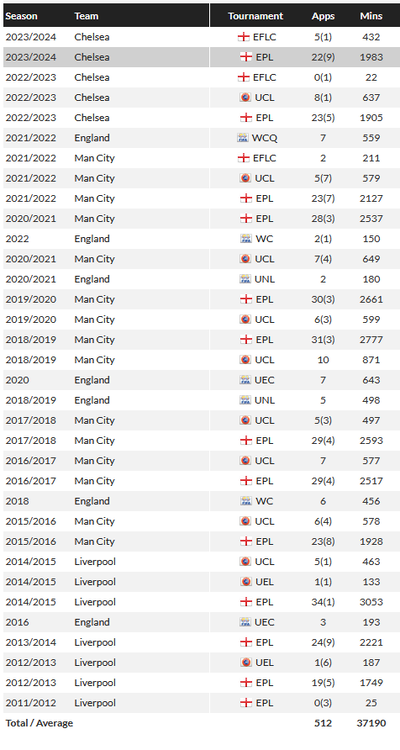Open EPL link in 2023/2024 Chelsea row

tap(265, 57)
